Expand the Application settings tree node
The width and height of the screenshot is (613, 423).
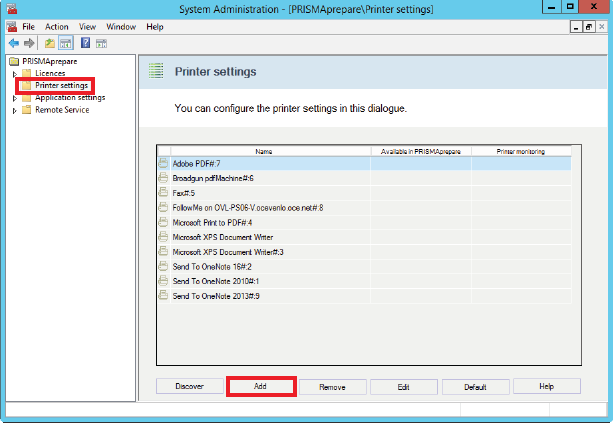(x=15, y=98)
